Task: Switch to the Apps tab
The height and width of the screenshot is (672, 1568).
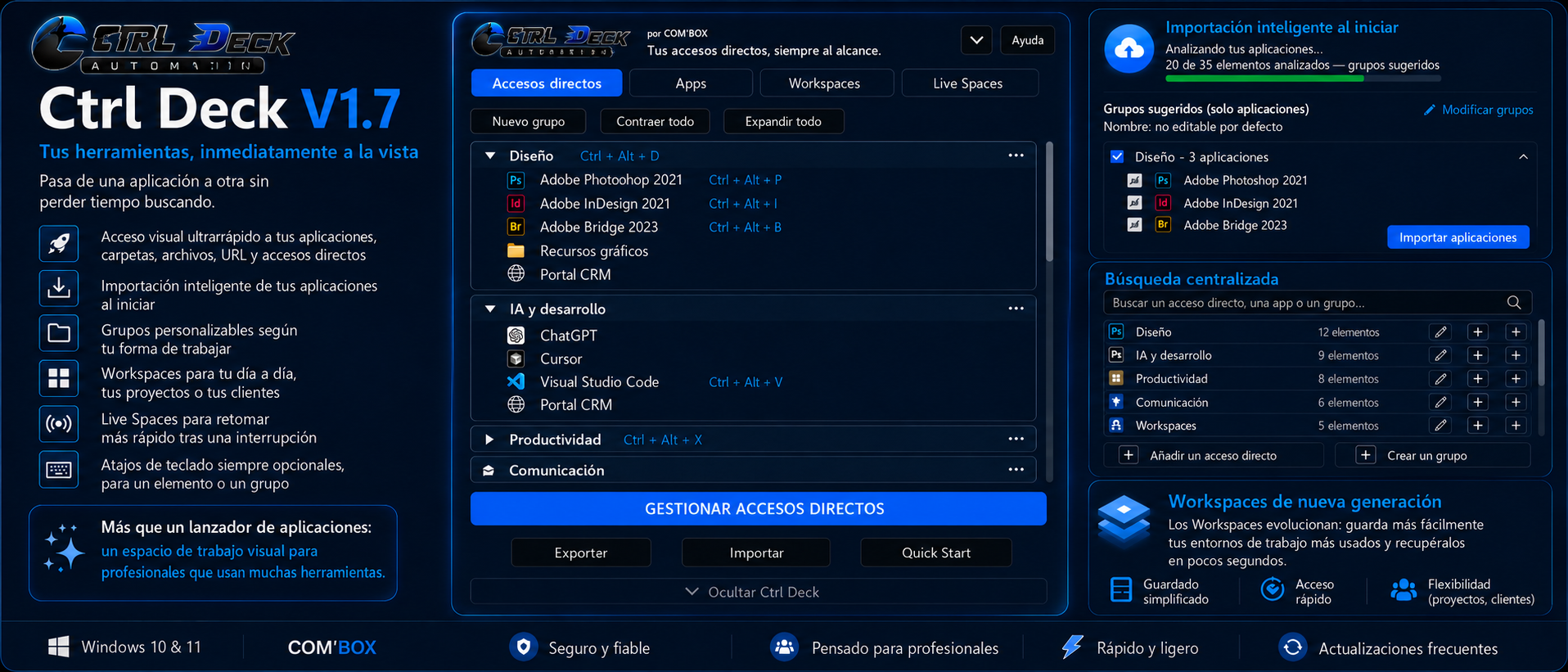Action: [691, 83]
